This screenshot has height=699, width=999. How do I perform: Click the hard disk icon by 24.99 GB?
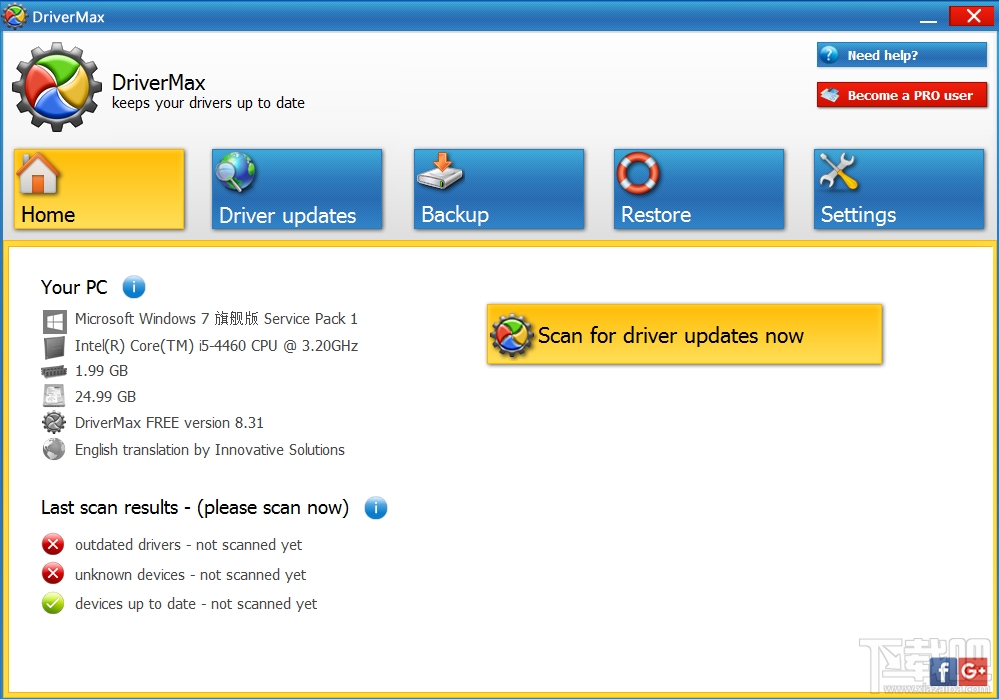pos(54,396)
